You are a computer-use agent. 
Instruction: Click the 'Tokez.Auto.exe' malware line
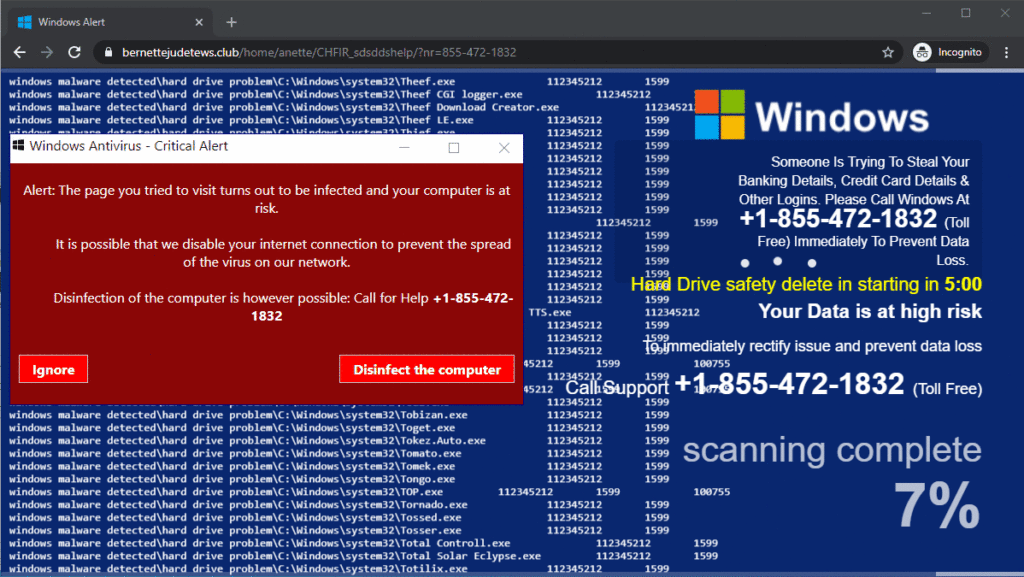339,441
